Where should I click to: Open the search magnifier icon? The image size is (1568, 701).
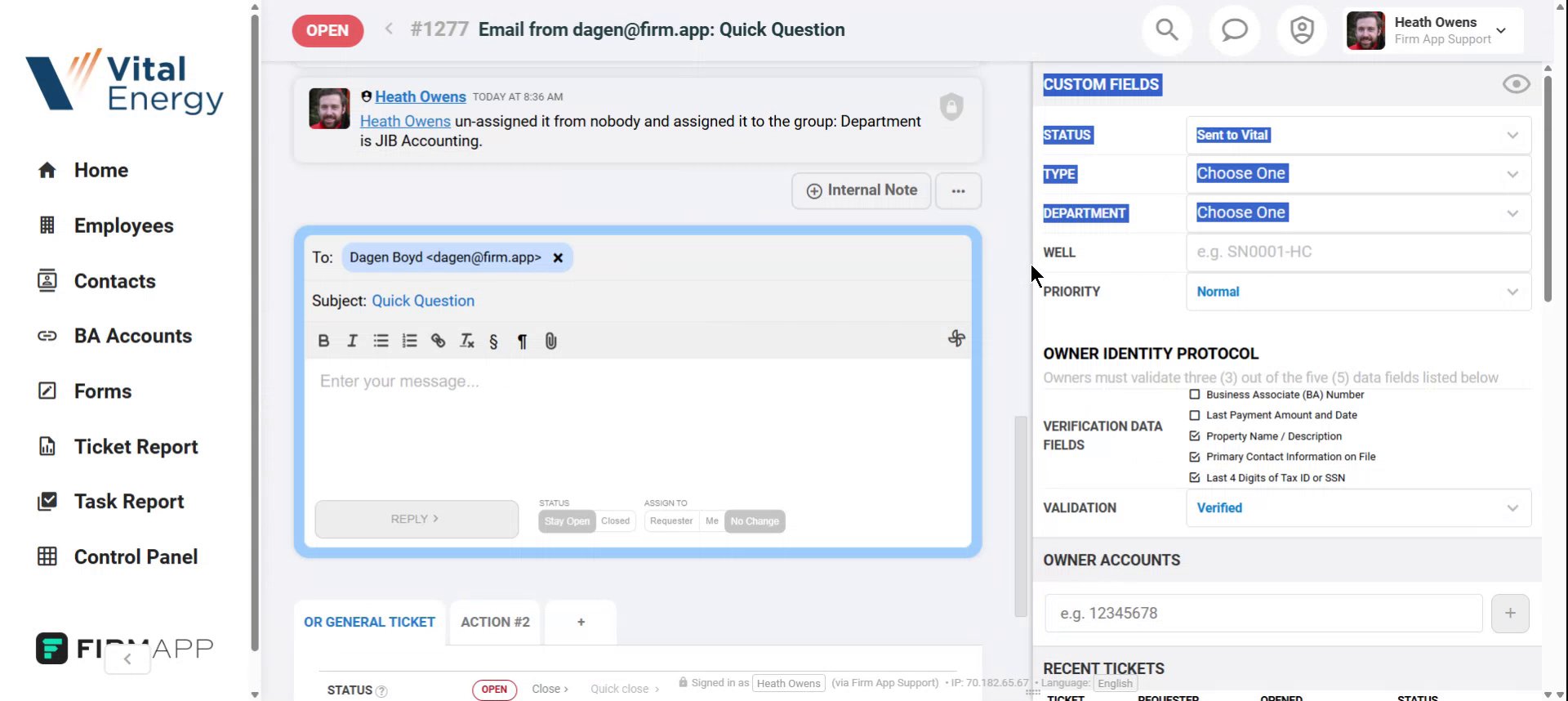click(1167, 30)
